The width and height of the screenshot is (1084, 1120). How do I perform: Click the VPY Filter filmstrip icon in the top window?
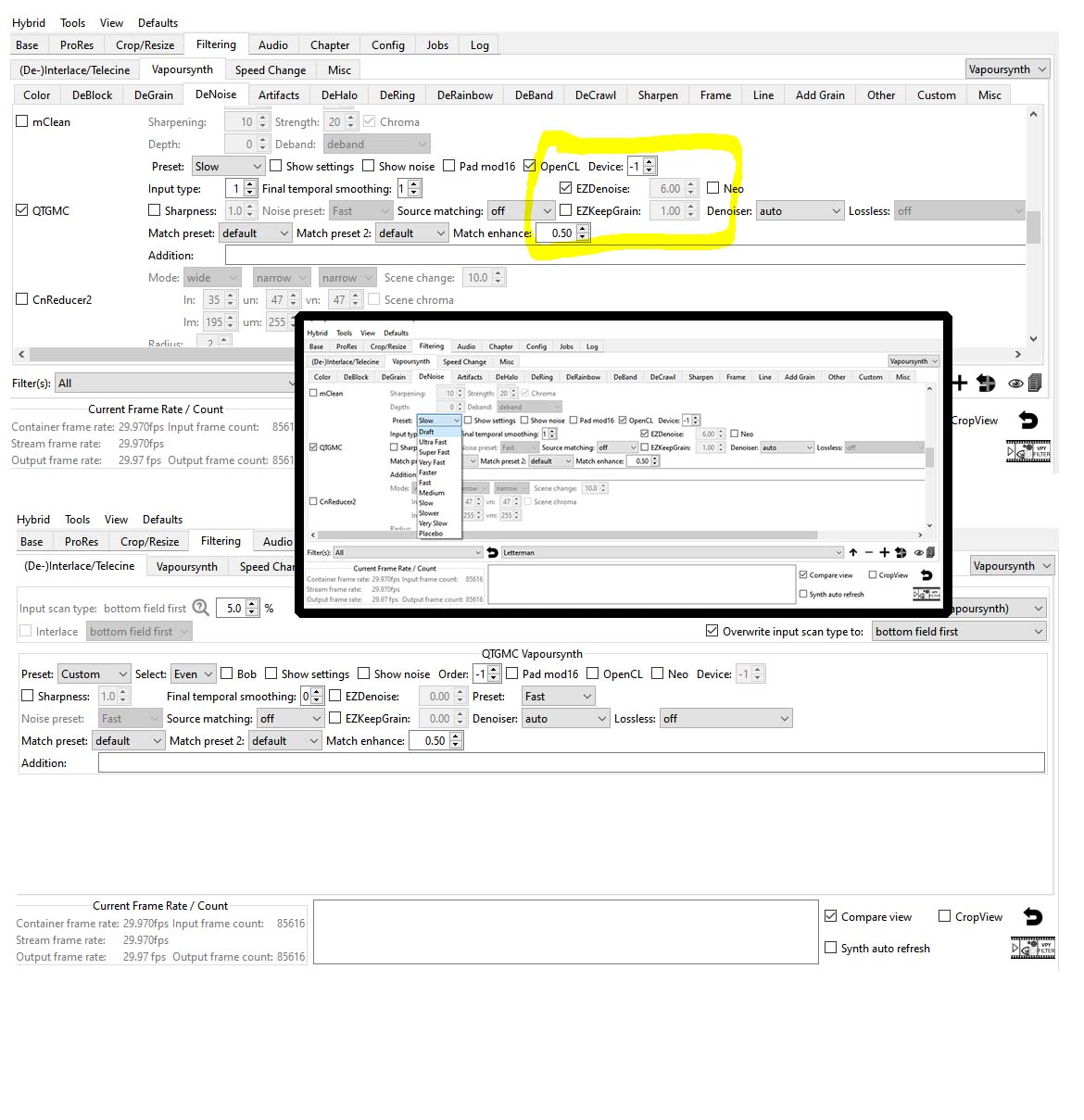pos(1028,451)
